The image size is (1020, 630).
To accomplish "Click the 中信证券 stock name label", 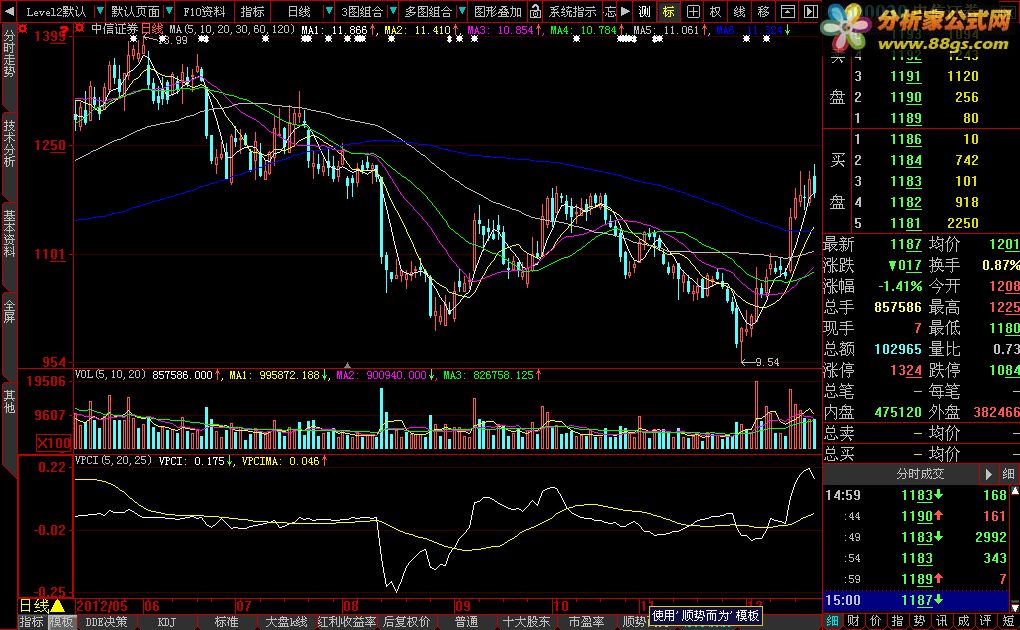I will pyautogui.click(x=114, y=29).
